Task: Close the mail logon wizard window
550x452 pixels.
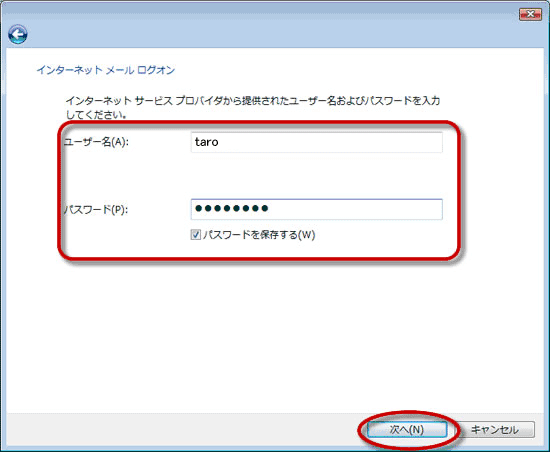Action: (530, 14)
